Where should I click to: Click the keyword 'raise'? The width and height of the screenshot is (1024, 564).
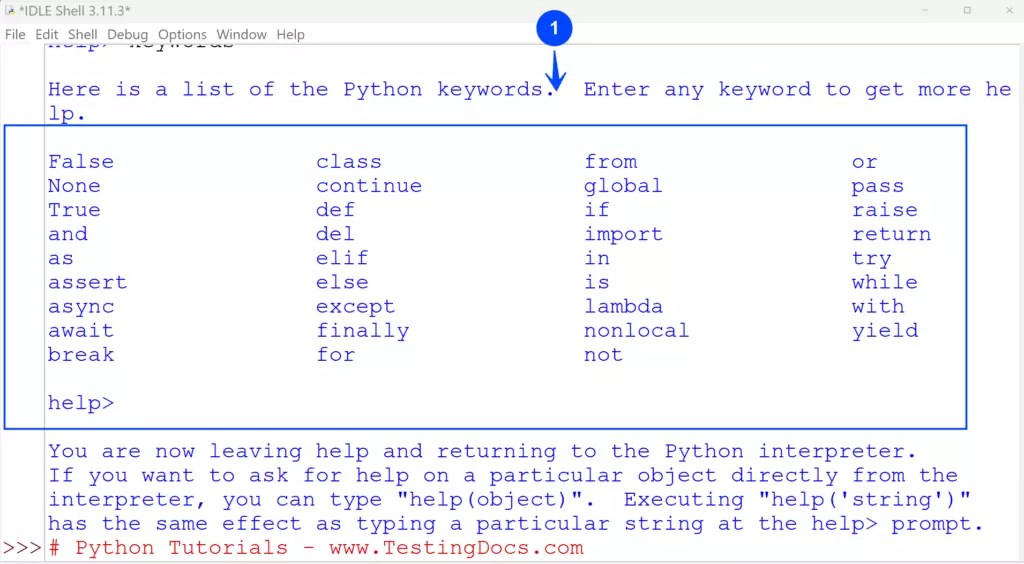[x=885, y=210]
